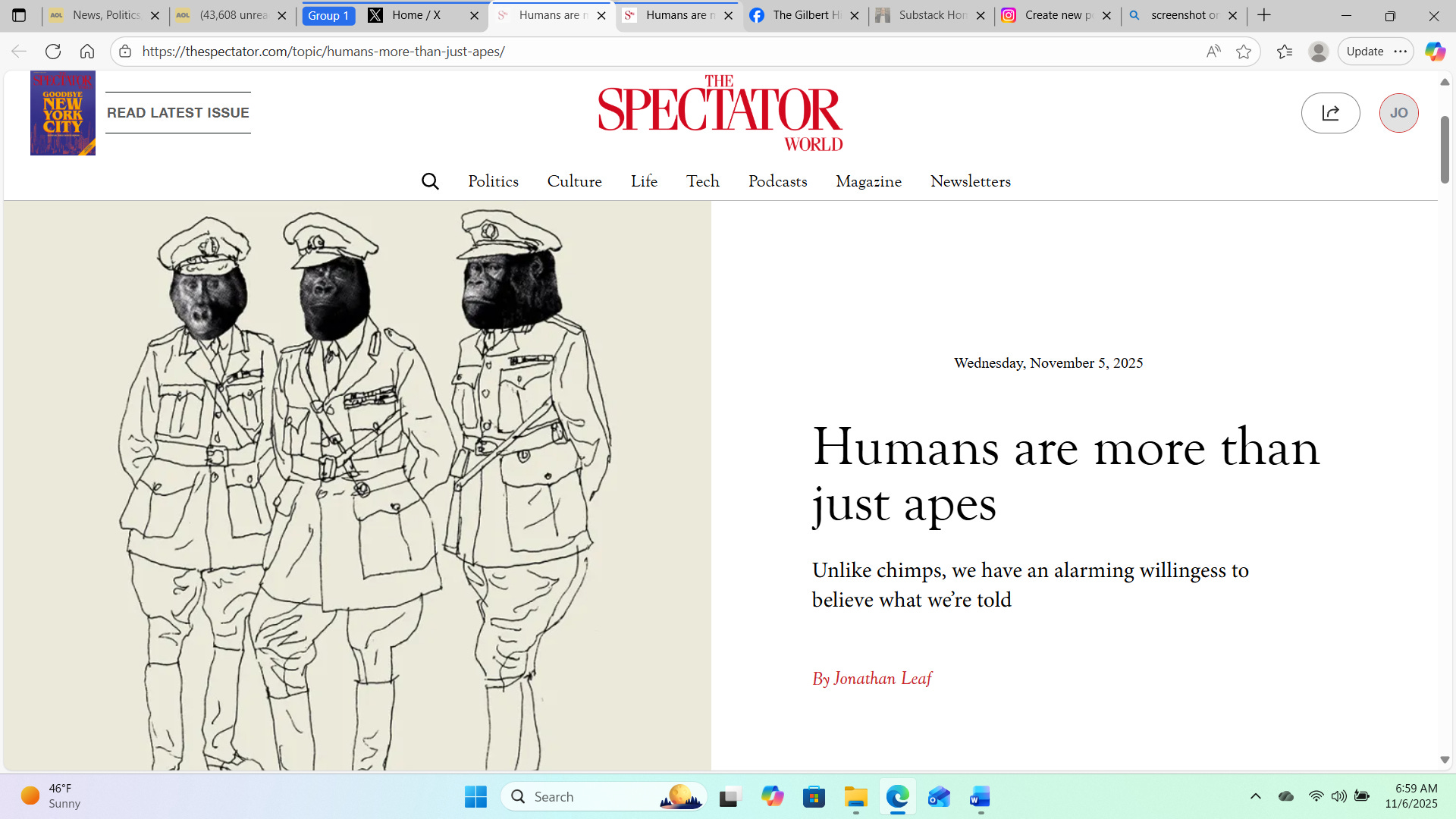Open the JO account avatar

pyautogui.click(x=1398, y=113)
